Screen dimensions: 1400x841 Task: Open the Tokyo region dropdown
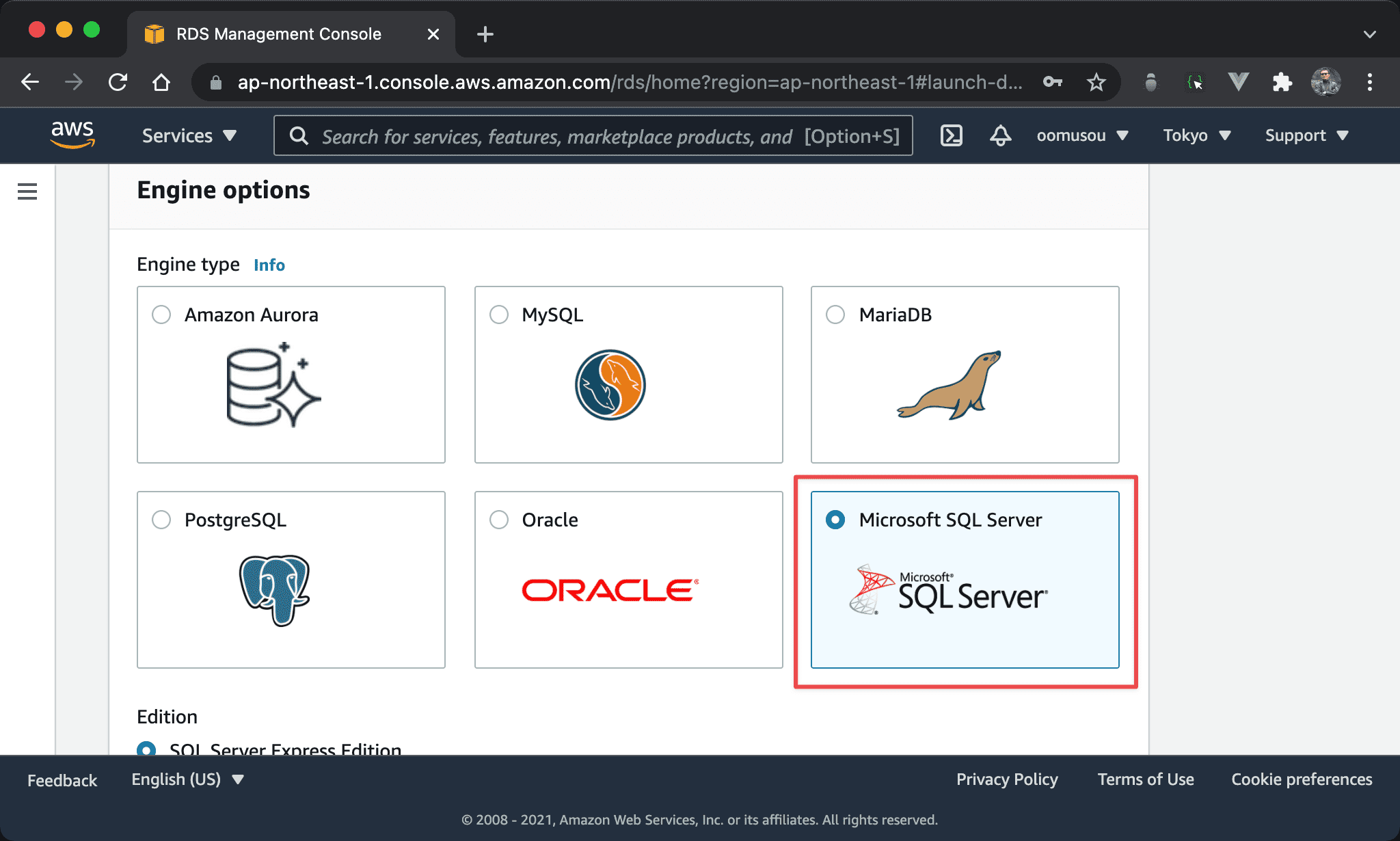pos(1197,135)
